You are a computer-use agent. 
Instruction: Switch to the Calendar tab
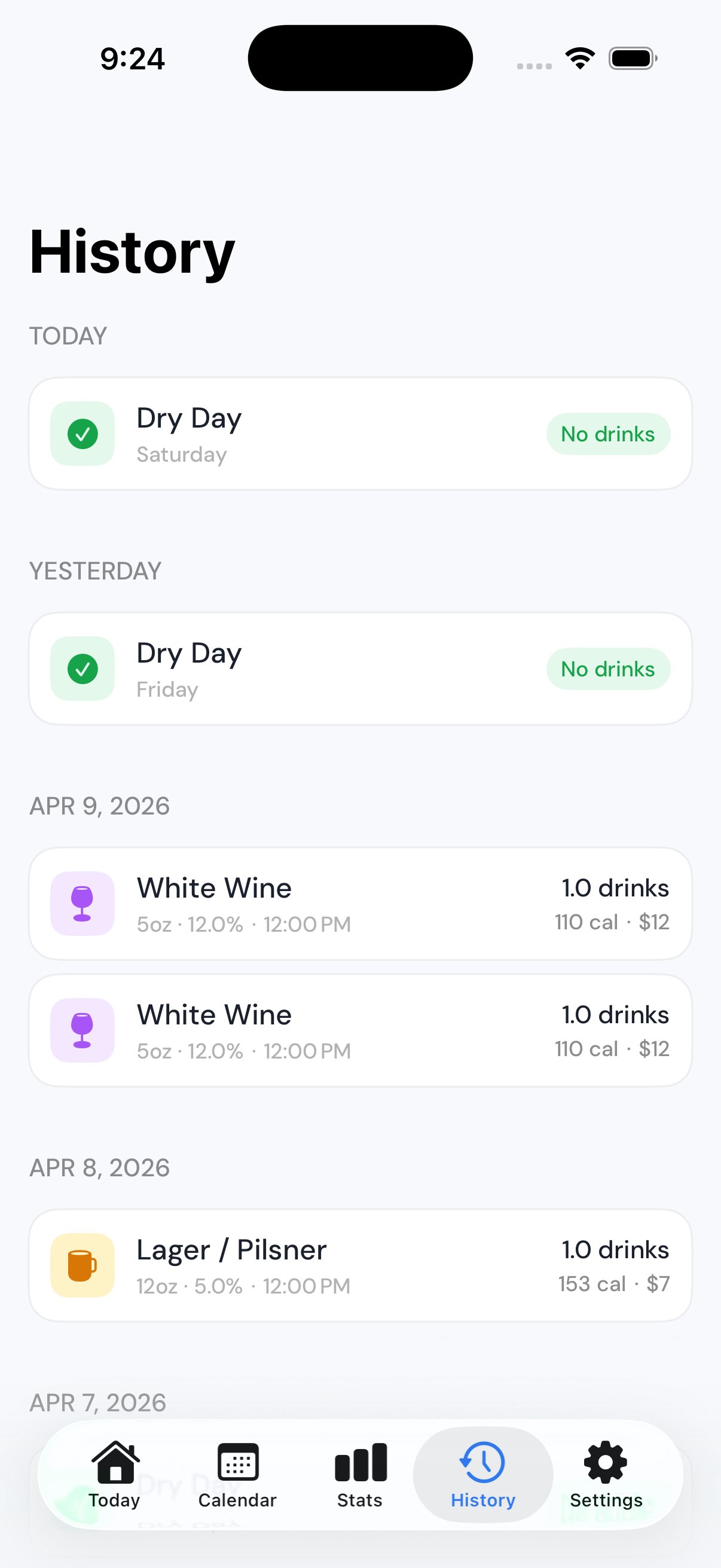pos(237,1474)
